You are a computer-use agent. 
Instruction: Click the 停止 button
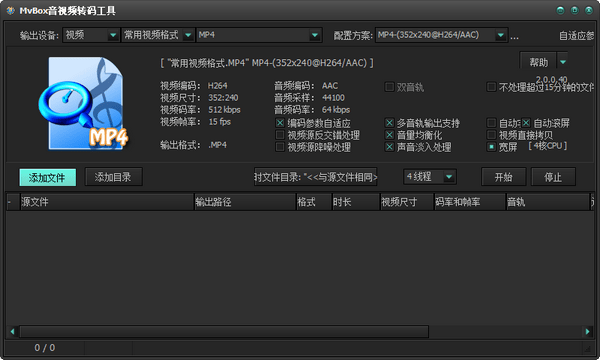553,177
